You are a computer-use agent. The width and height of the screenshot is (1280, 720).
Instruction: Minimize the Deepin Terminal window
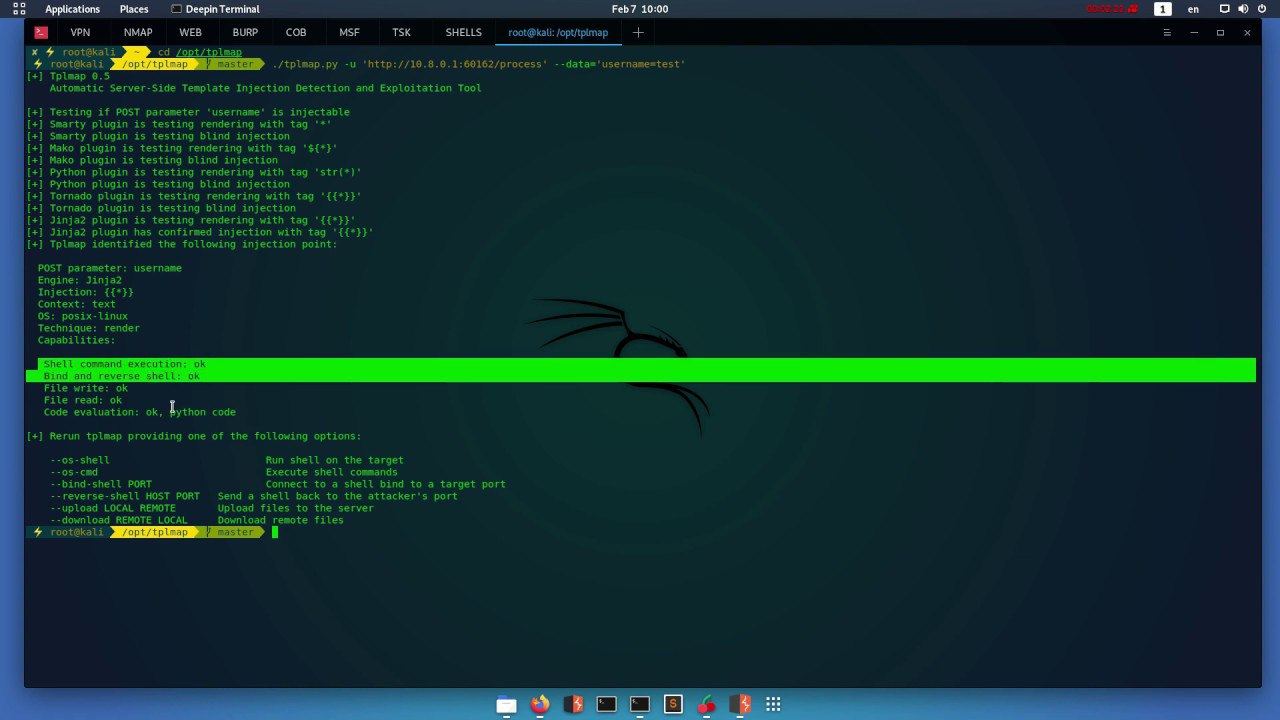(1193, 32)
